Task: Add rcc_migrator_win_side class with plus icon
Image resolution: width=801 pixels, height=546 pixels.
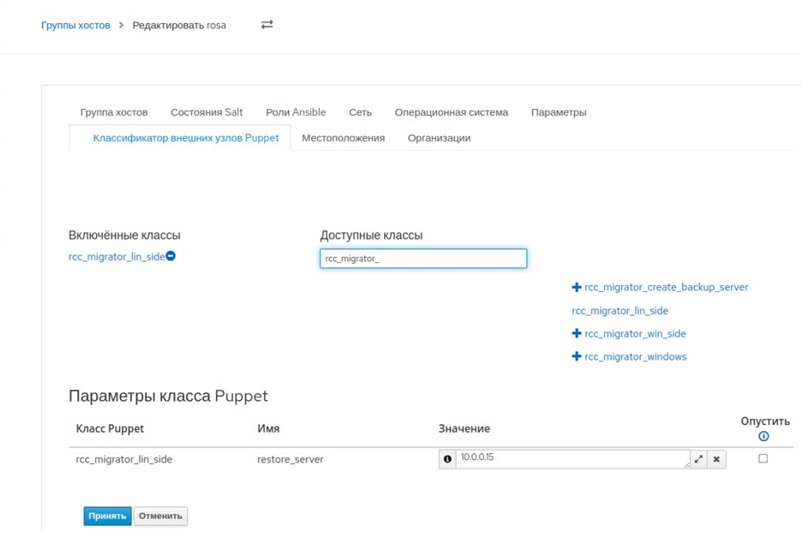Action: coord(577,334)
